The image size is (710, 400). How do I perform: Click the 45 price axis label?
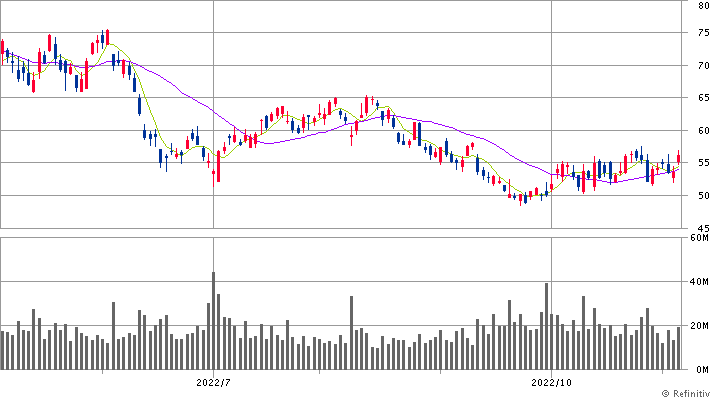[x=703, y=227]
